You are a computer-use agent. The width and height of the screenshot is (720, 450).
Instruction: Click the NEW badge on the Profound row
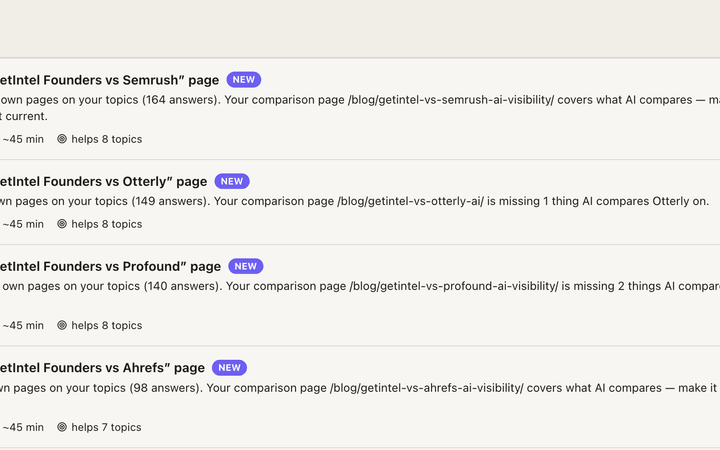pos(246,266)
